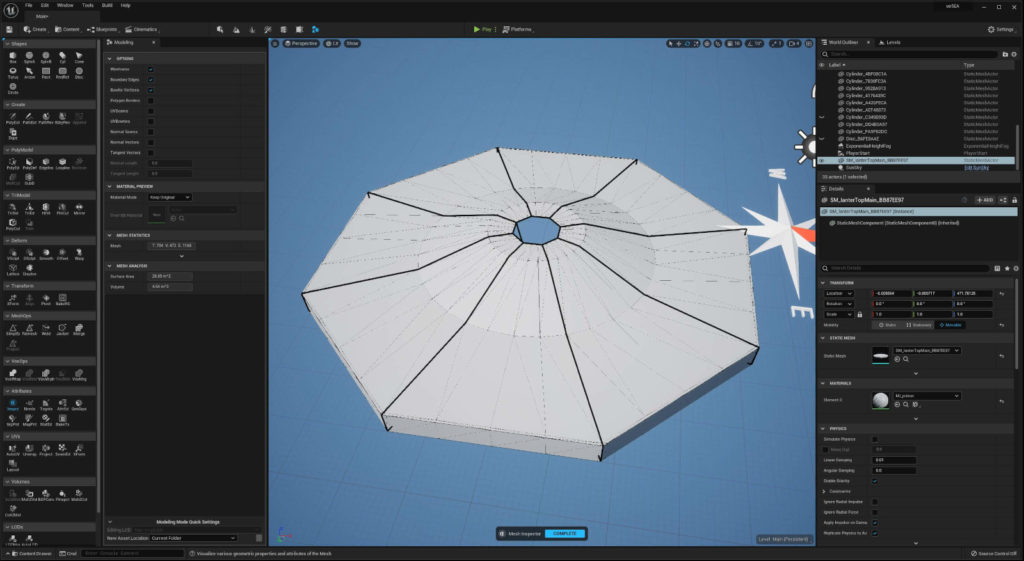The width and height of the screenshot is (1024, 561).
Task: Toggle the Simulate Physics checkbox
Action: tap(875, 440)
